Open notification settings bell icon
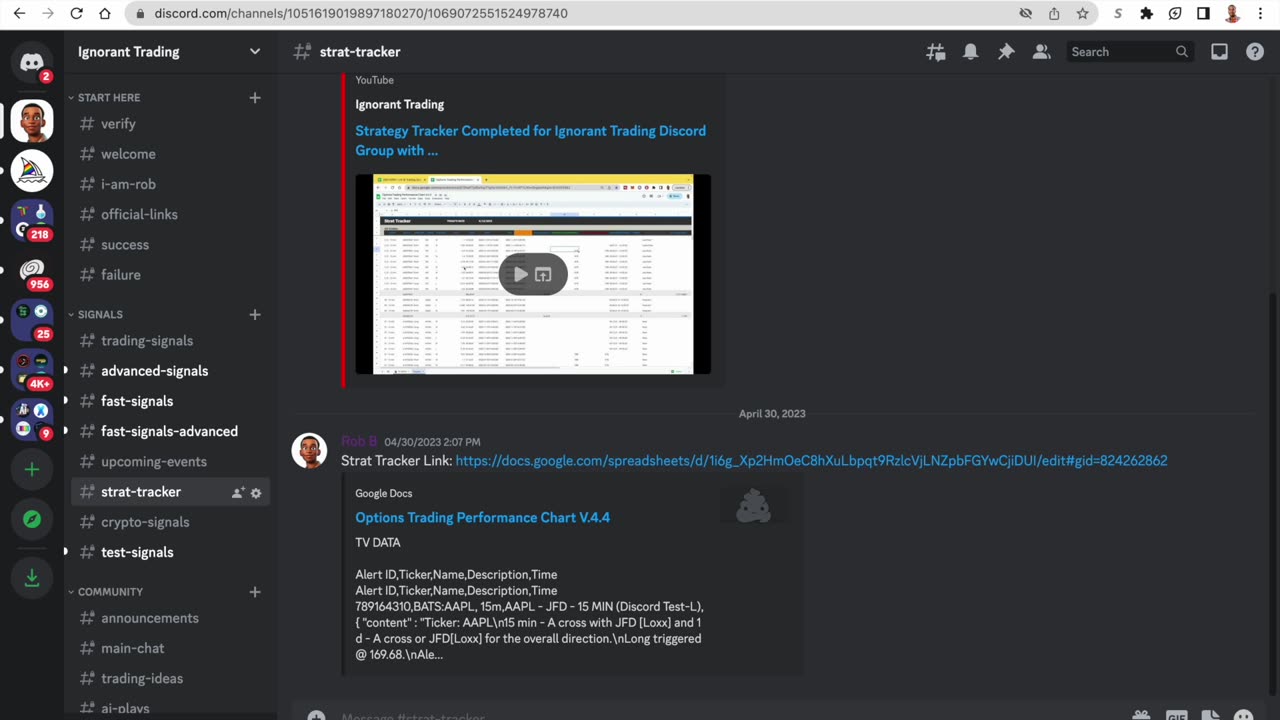This screenshot has width=1280, height=720. coord(971,52)
